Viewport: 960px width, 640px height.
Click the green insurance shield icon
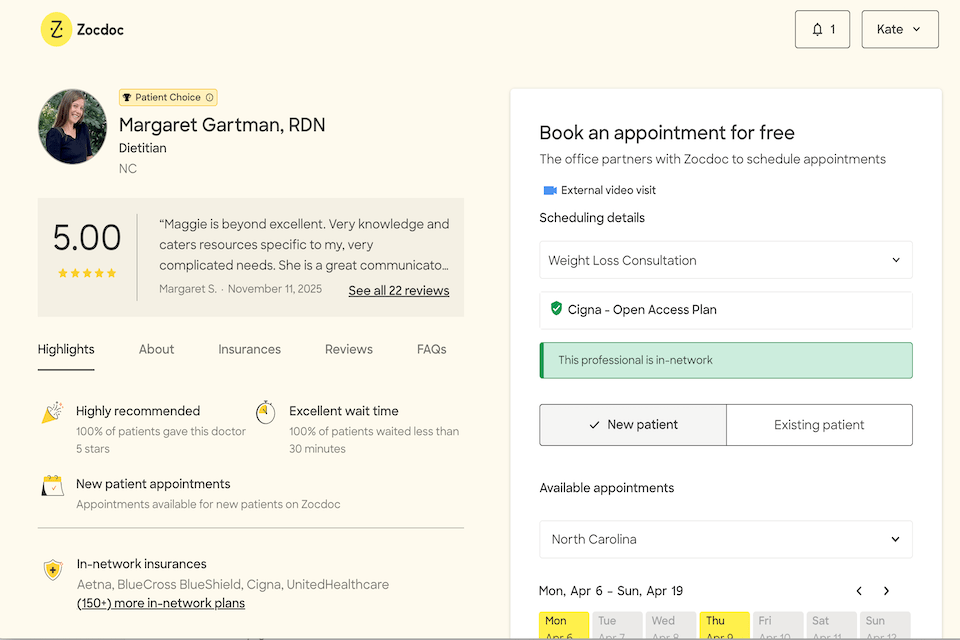pos(556,309)
